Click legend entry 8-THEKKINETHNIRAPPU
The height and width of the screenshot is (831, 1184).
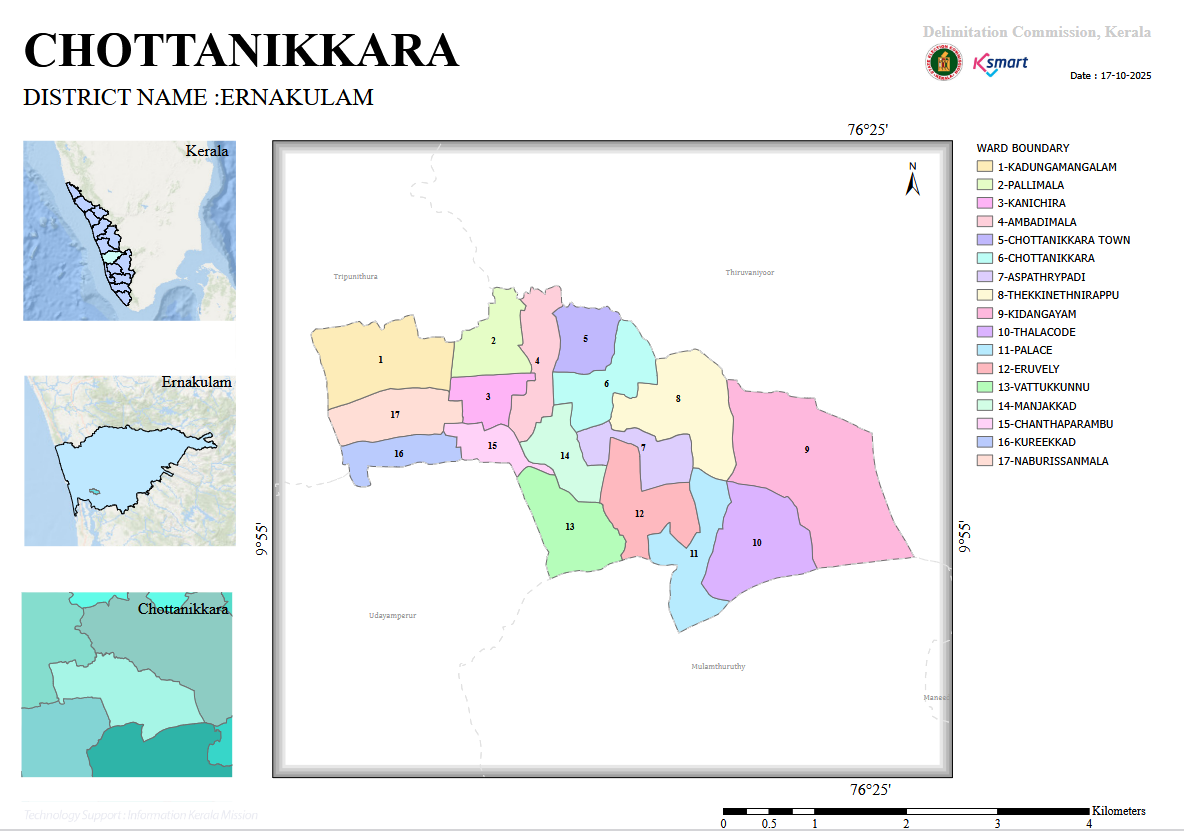pos(1058,295)
